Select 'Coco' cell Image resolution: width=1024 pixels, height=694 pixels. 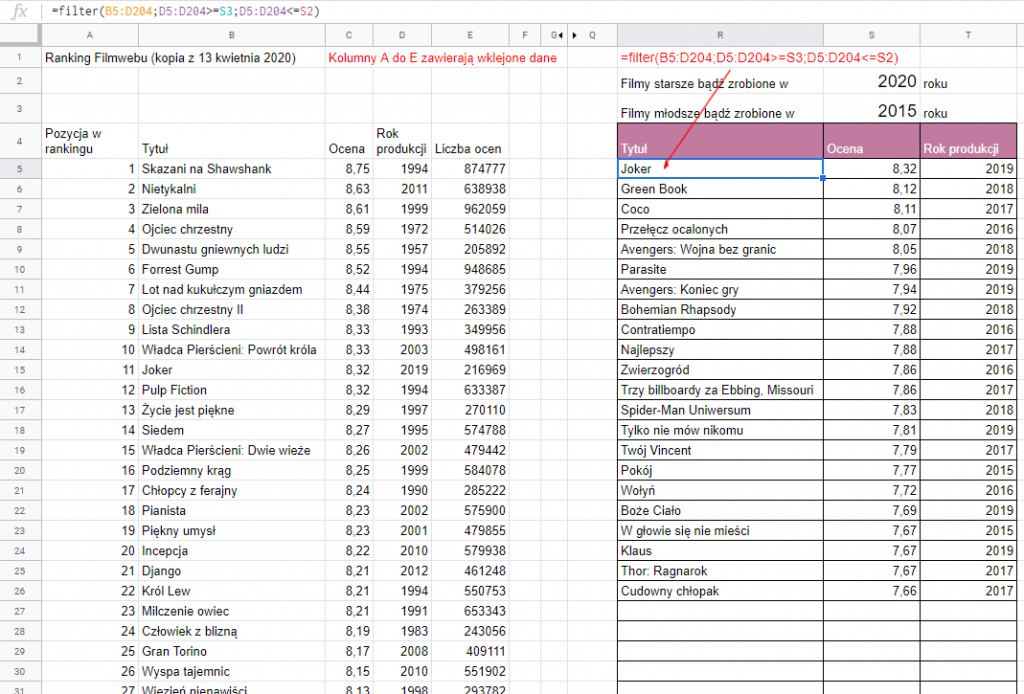coord(720,210)
